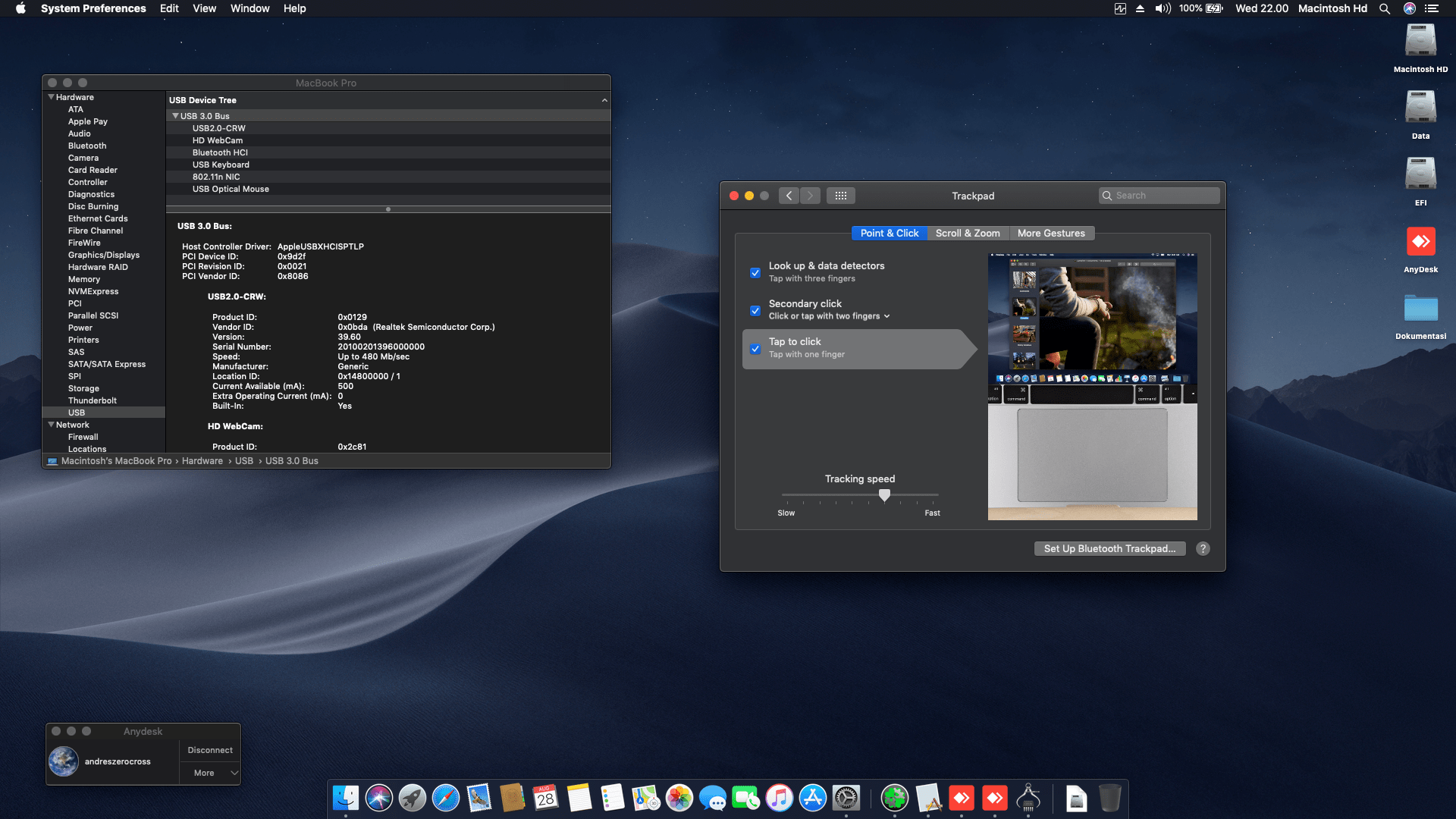Open FaceTime from the dock
This screenshot has width=1456, height=819.
(x=746, y=798)
